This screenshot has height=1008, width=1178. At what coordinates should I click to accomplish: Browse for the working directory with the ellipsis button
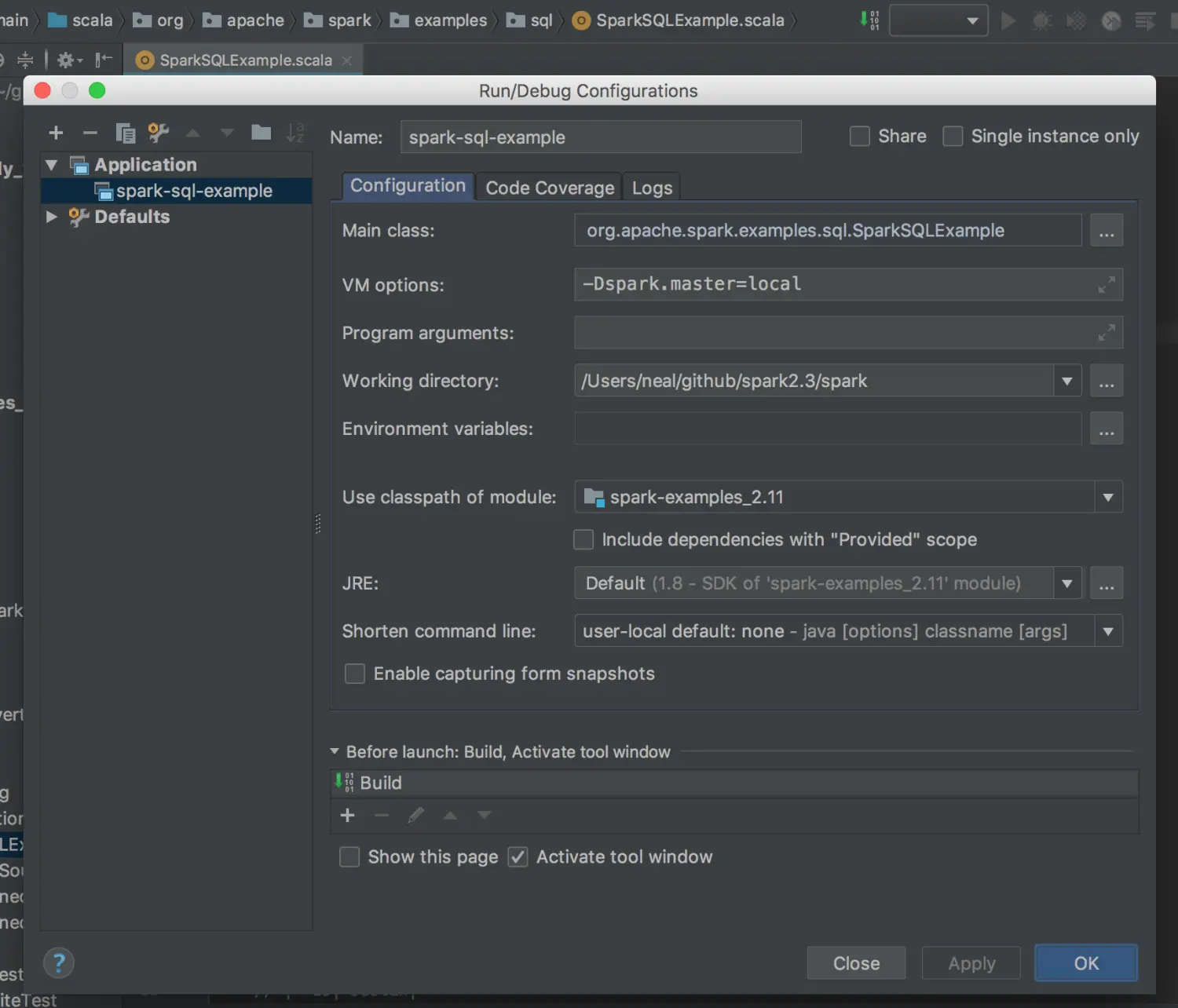pos(1106,381)
